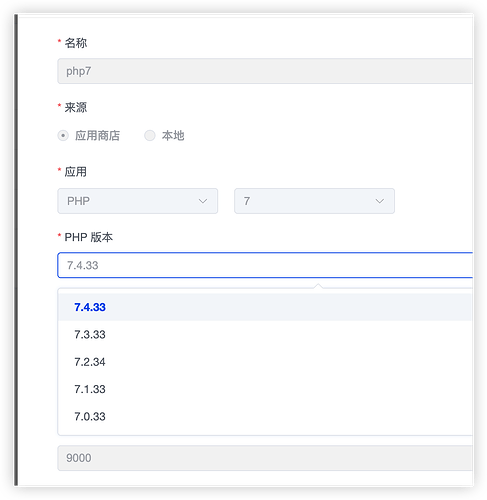The width and height of the screenshot is (487, 500).
Task: Open the PHP 版本 select box
Action: click(x=265, y=265)
